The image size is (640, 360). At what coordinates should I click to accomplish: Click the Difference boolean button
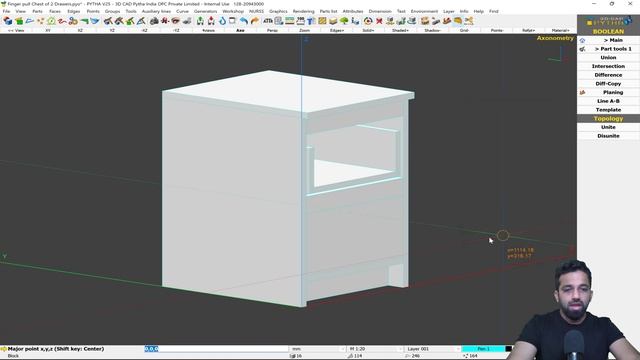[x=608, y=75]
